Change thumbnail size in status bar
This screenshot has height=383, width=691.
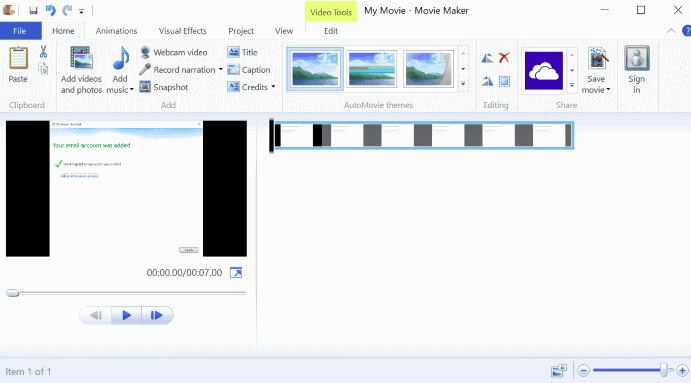point(559,371)
